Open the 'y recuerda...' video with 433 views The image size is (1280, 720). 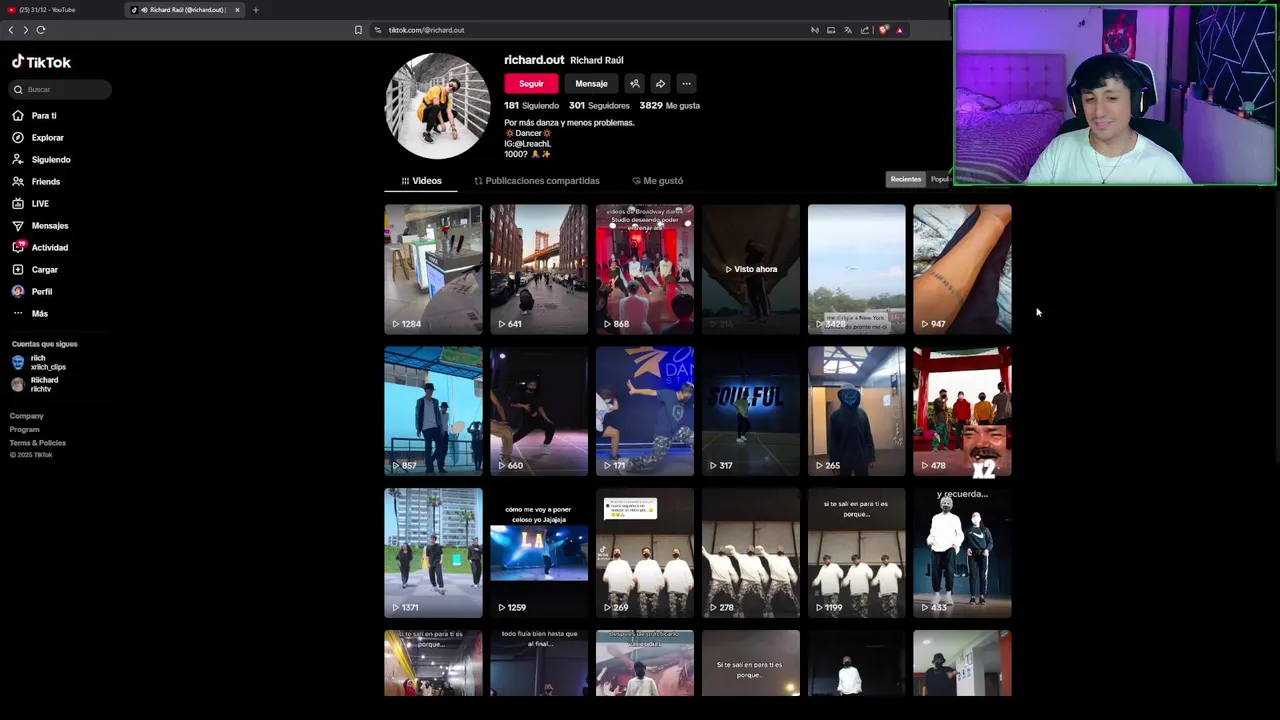[962, 553]
